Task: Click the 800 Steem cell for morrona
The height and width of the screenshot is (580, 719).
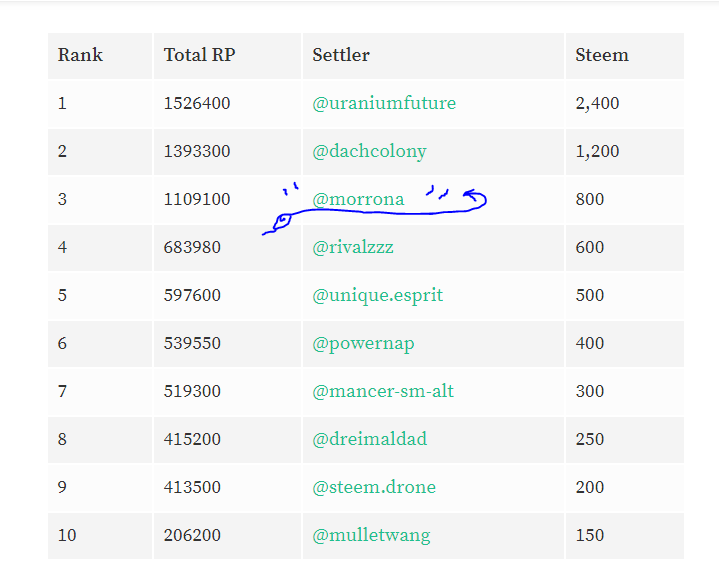Action: coord(590,199)
